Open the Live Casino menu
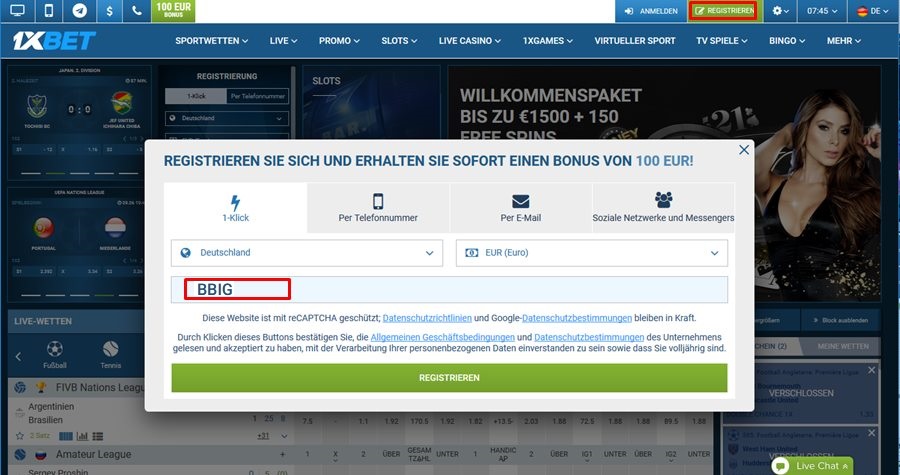The height and width of the screenshot is (475, 900). click(470, 41)
